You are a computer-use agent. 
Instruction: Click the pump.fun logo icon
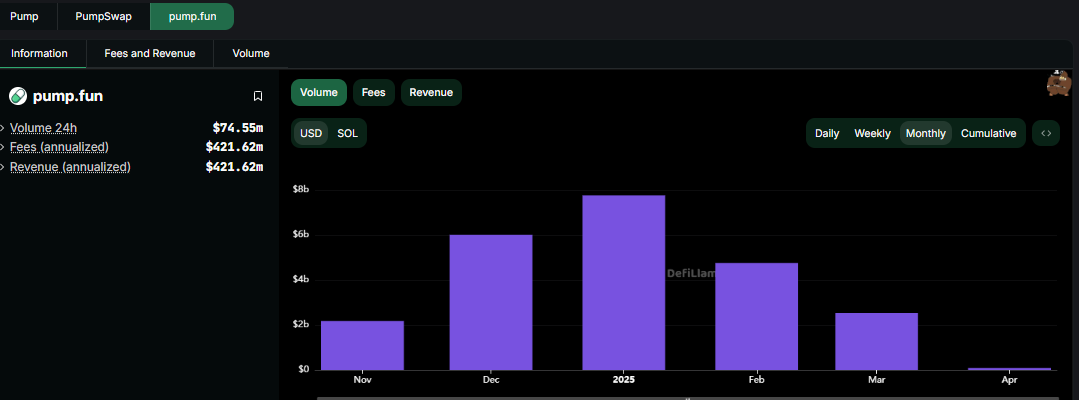(x=17, y=96)
